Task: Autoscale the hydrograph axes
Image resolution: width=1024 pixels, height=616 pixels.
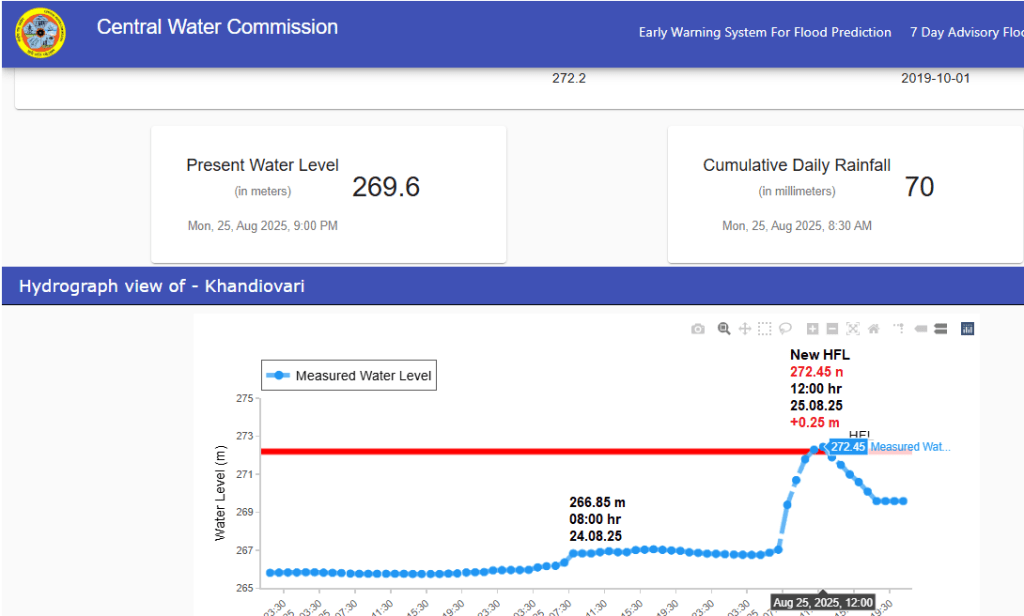Action: click(x=853, y=329)
